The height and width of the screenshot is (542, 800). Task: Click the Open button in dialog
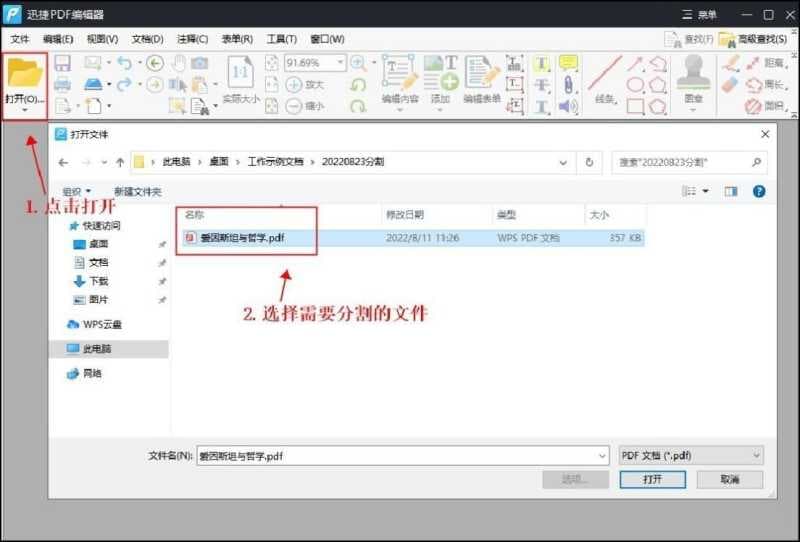[x=653, y=479]
